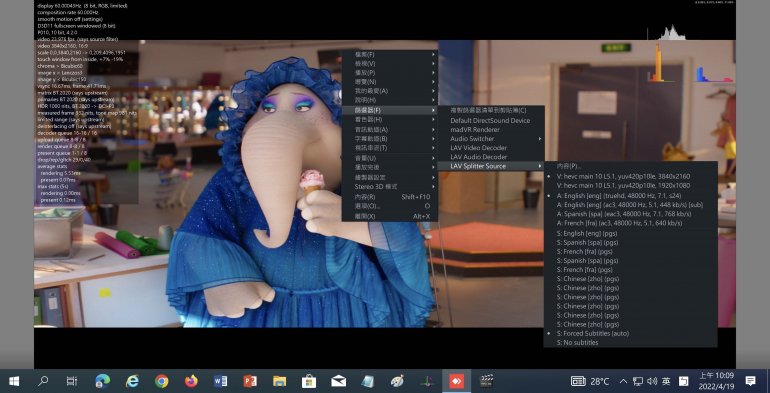The width and height of the screenshot is (770, 393).
Task: Open LAV Video Decoder properties
Action: pos(478,148)
